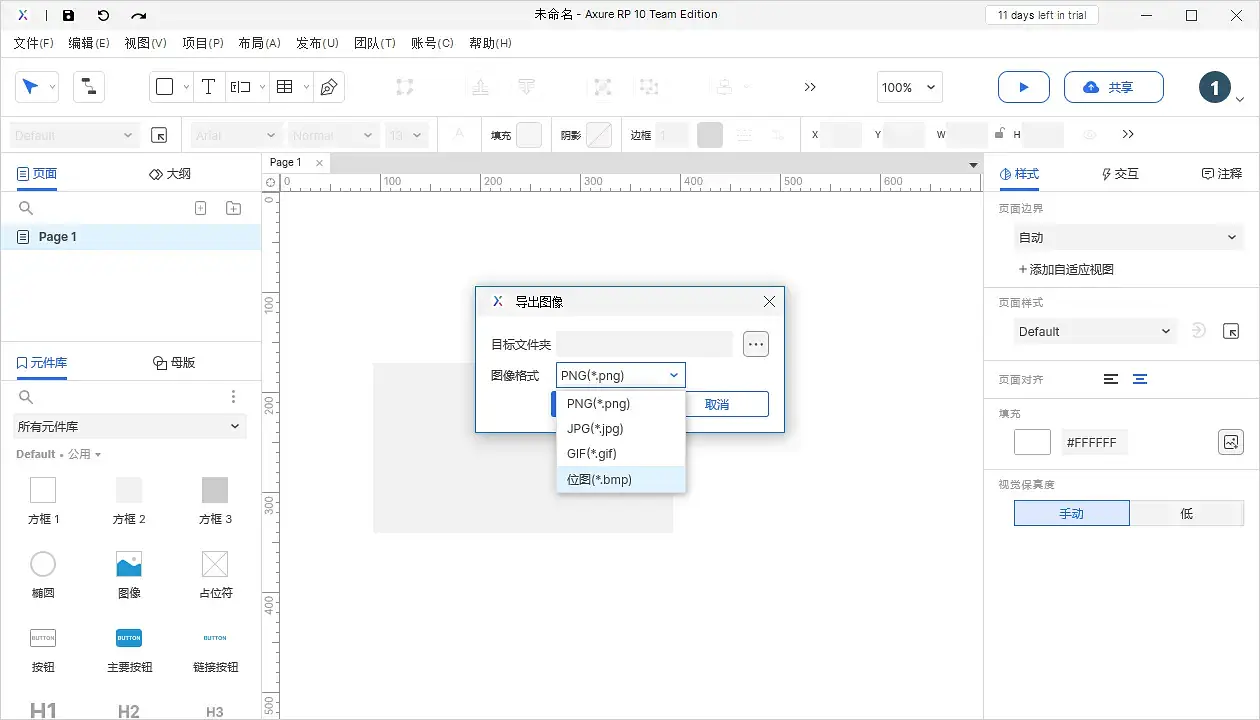The width and height of the screenshot is (1260, 720).
Task: Expand the 所有元件库 dropdown
Action: click(129, 426)
